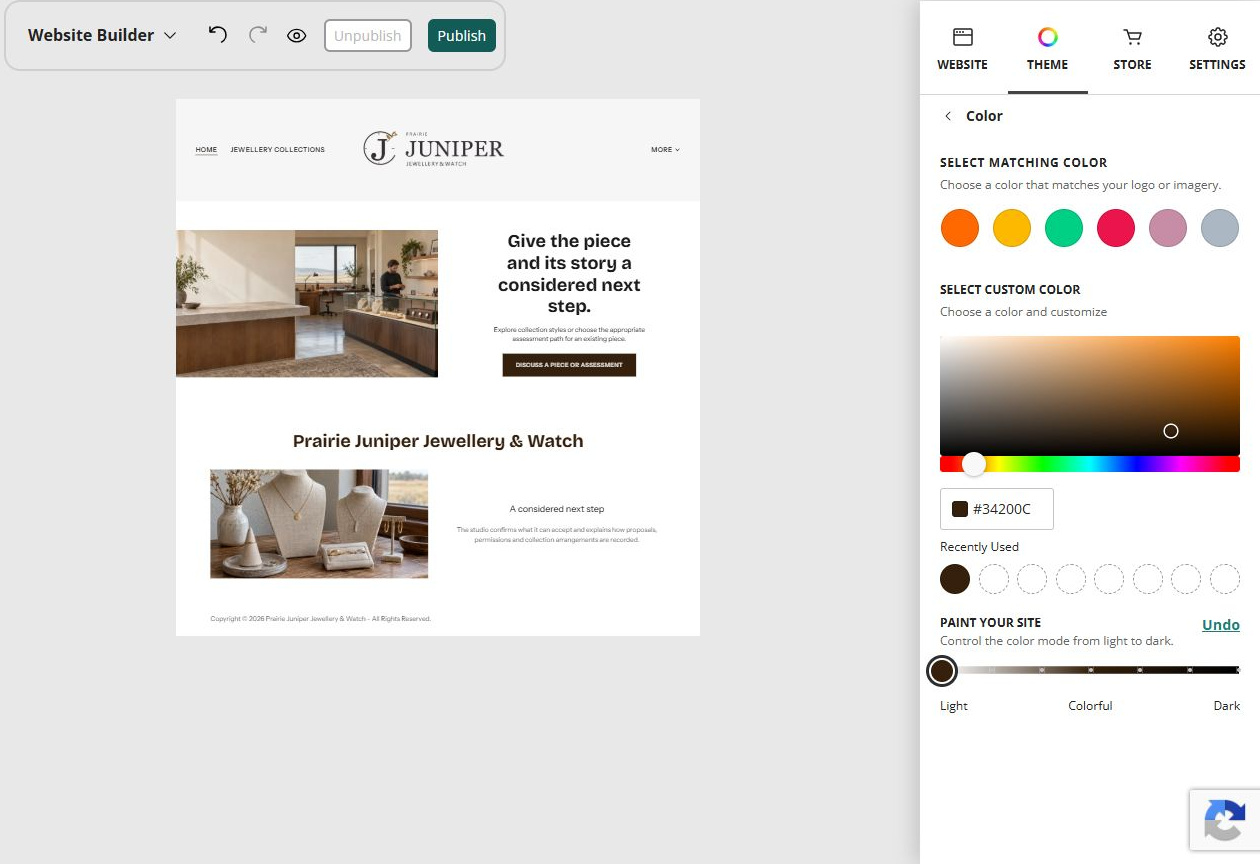Click the Color panel title

coord(984,116)
